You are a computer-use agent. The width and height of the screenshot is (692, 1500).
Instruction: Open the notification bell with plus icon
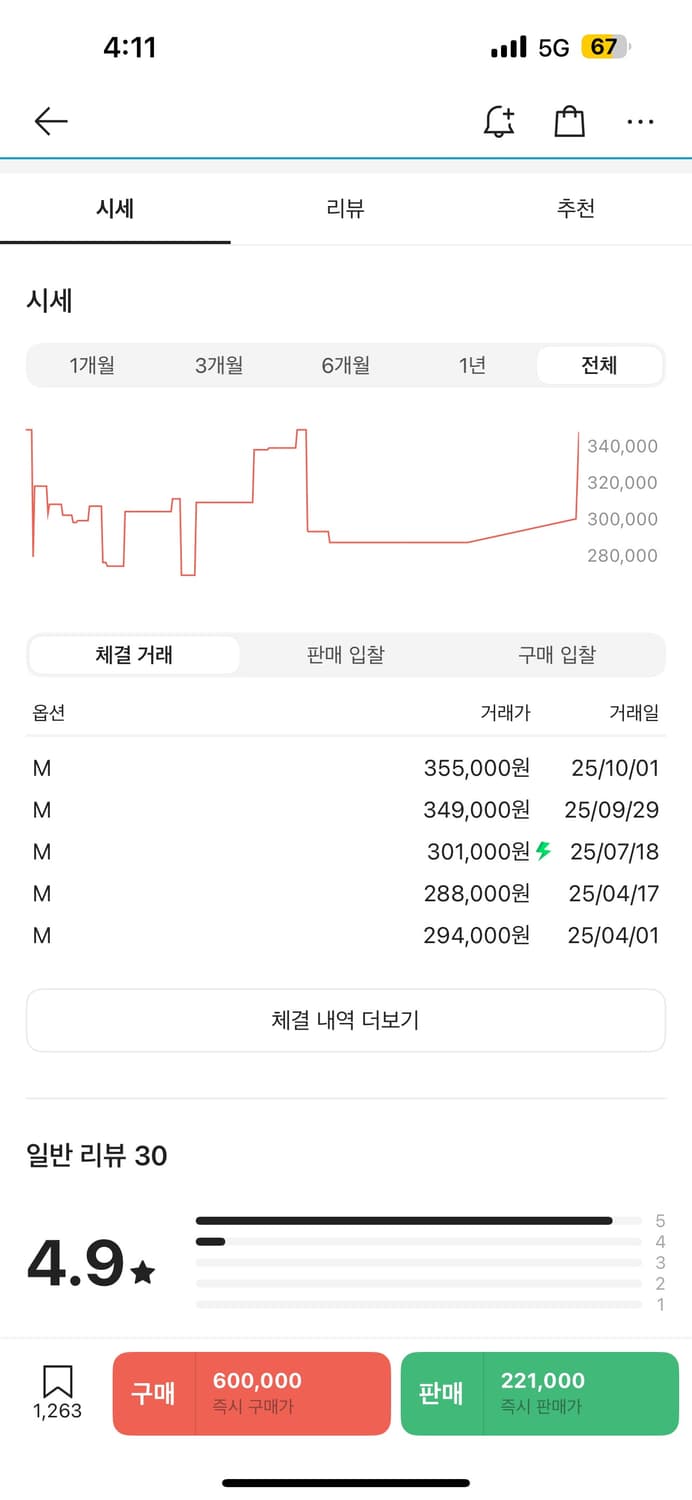[x=498, y=122]
